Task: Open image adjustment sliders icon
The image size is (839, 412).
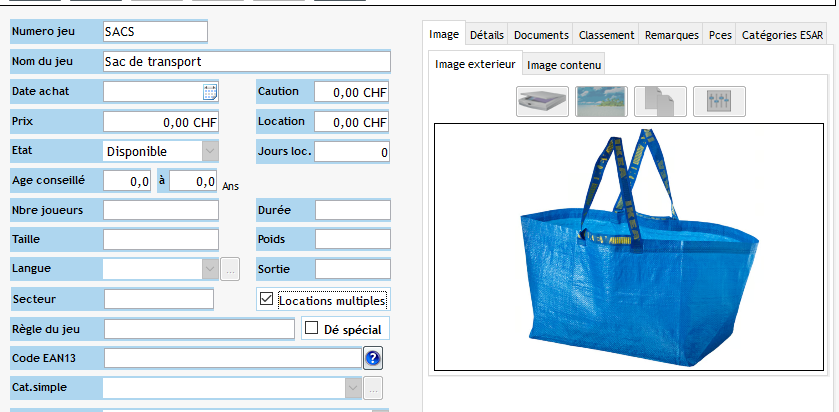Action: pyautogui.click(x=719, y=102)
